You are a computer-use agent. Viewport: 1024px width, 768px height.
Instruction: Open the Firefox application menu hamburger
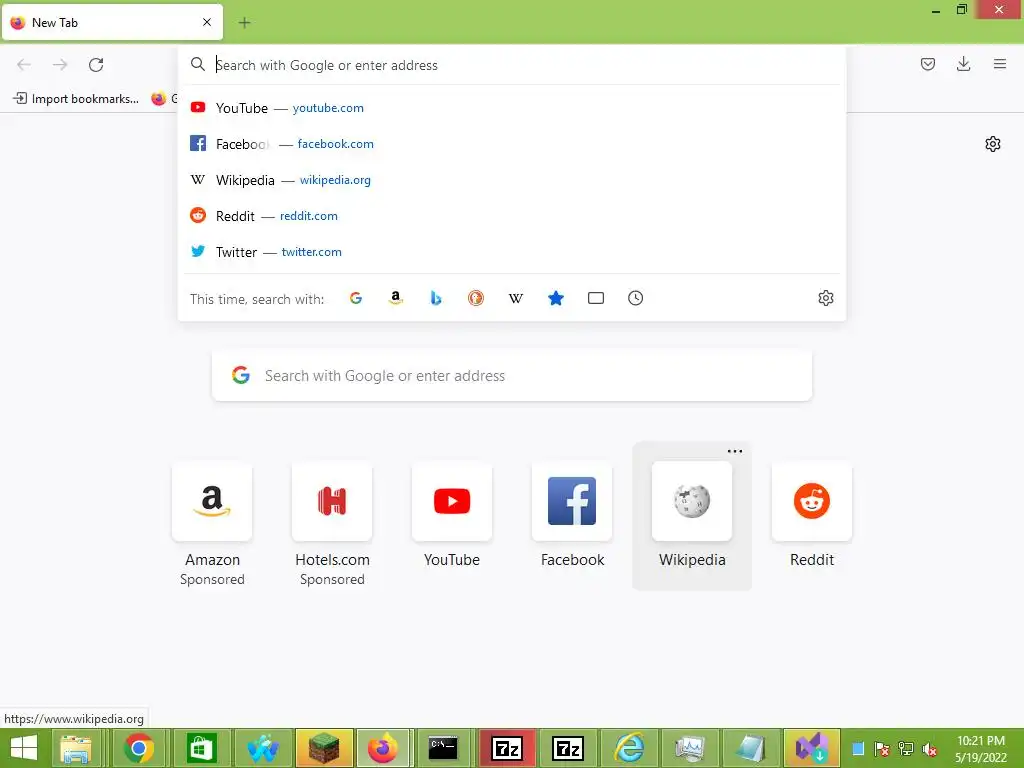coord(1000,64)
